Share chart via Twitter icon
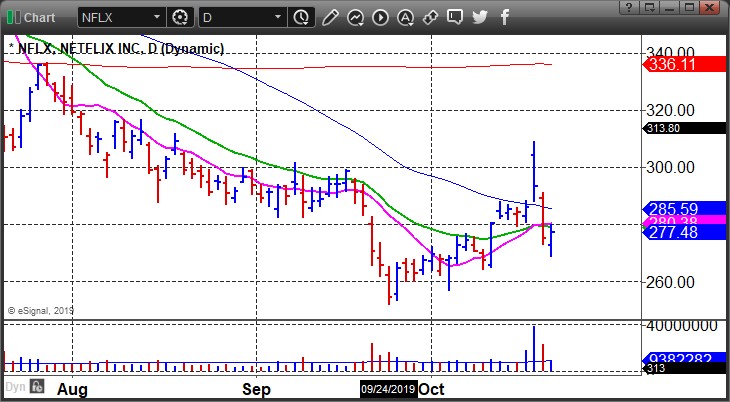 [480, 17]
